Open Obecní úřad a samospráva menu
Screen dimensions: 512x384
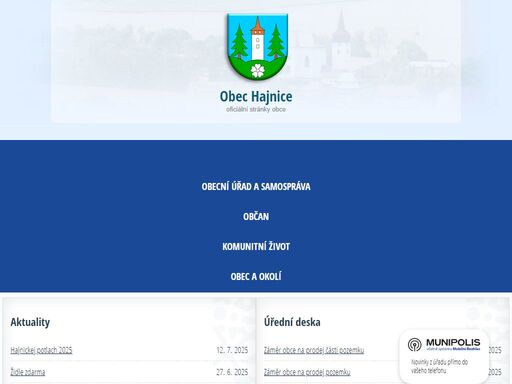(256, 186)
